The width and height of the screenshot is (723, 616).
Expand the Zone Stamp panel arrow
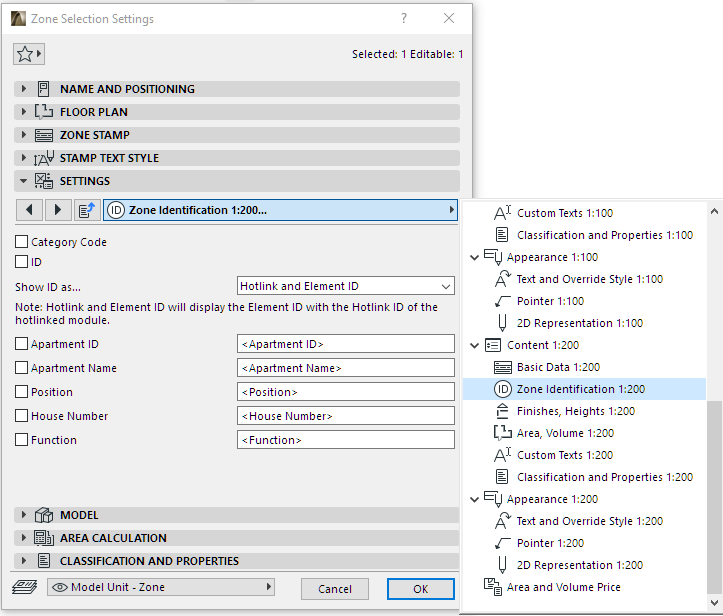(24, 135)
